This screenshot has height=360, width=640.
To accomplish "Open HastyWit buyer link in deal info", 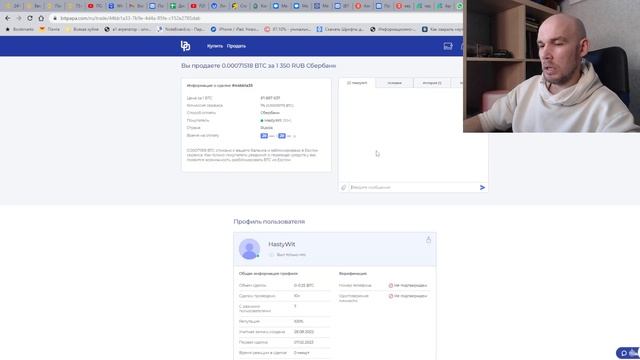I will (273, 120).
